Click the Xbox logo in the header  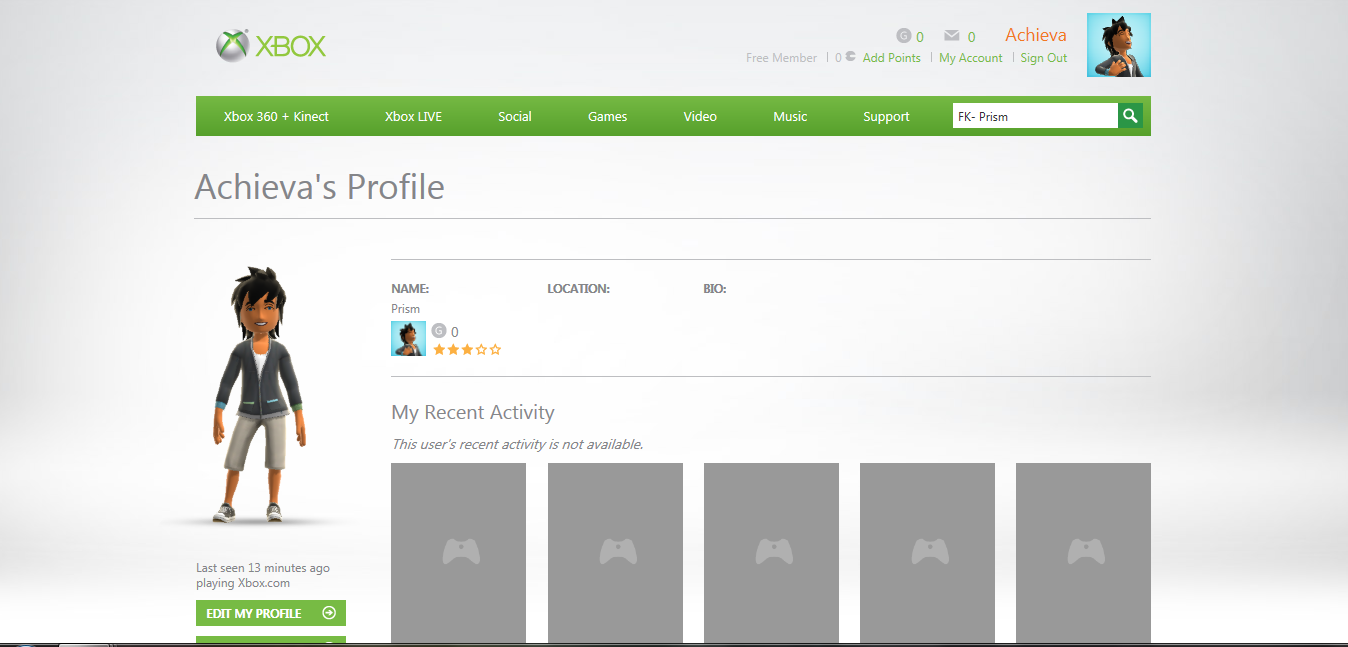(271, 46)
